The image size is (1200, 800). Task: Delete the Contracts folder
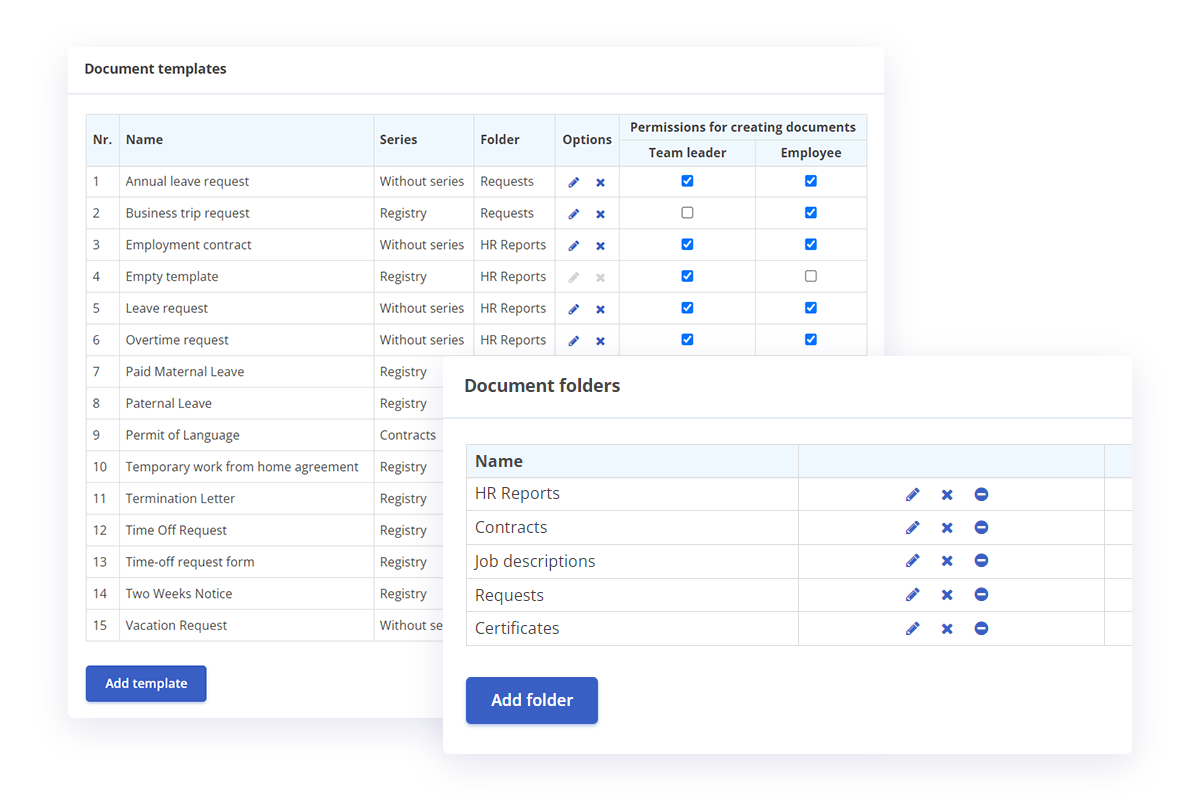947,528
